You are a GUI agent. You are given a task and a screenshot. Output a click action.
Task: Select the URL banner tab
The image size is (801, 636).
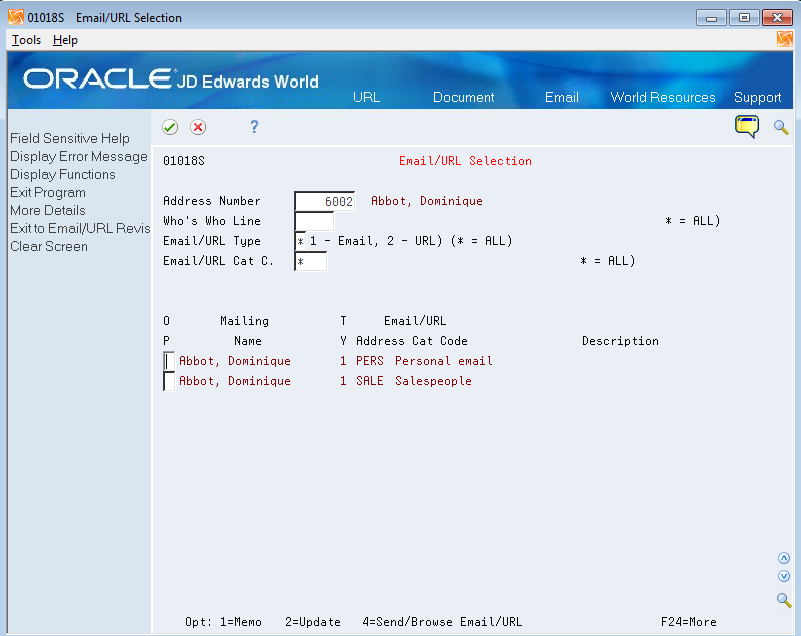click(x=366, y=98)
